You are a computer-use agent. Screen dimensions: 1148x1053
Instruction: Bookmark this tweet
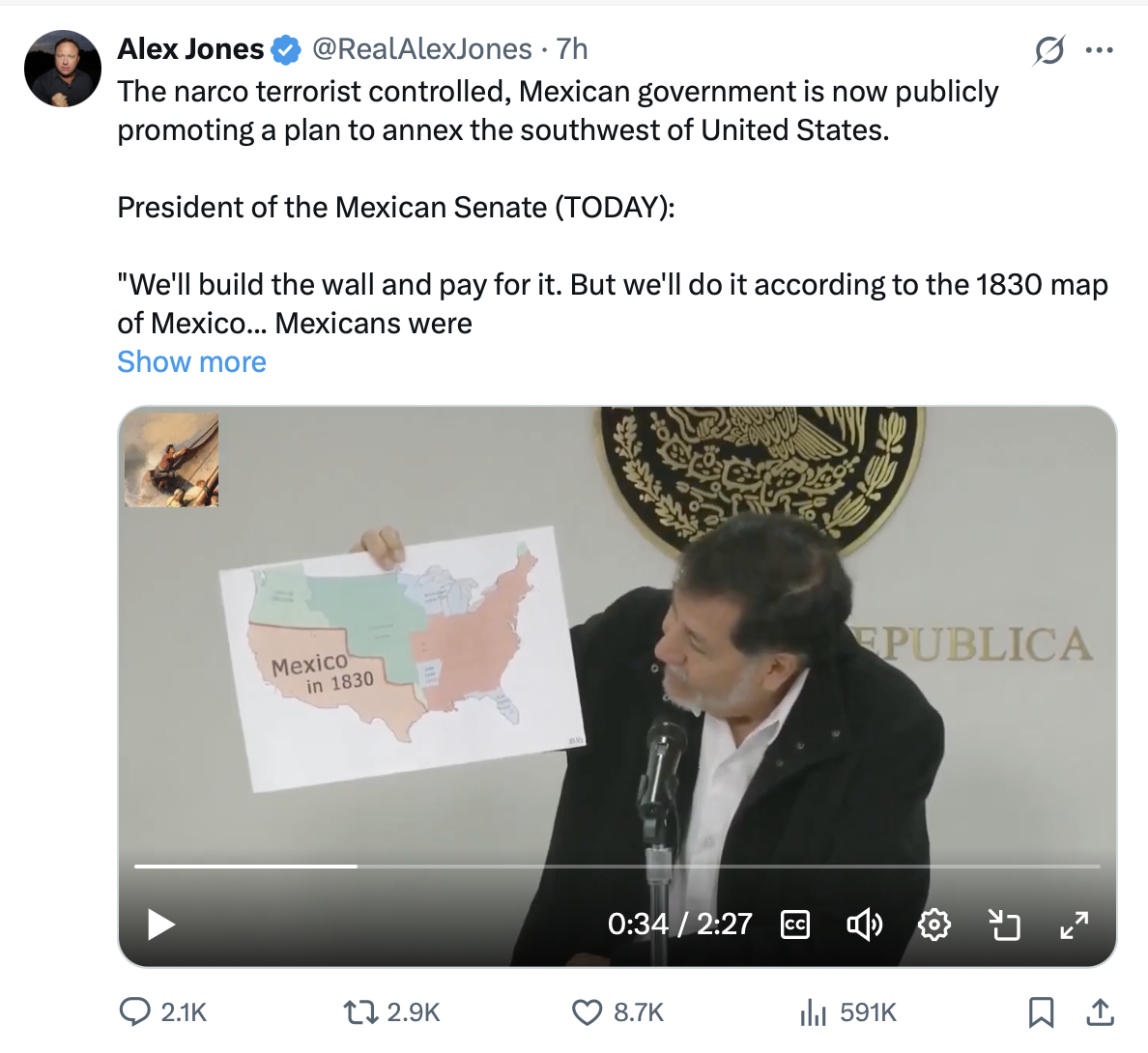click(1041, 1012)
